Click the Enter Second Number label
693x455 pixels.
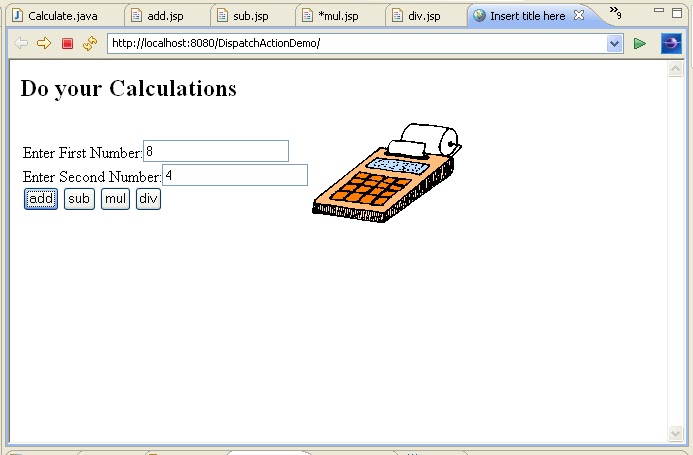(92, 176)
